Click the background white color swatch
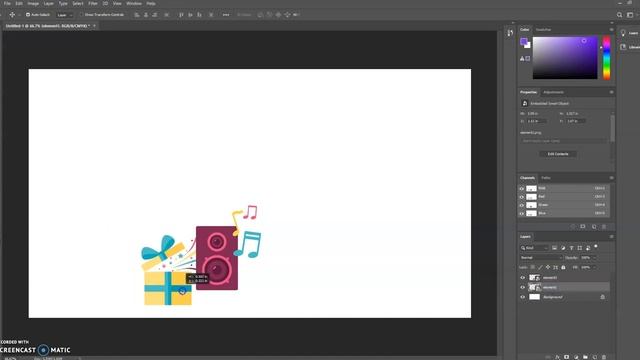 pos(528,45)
